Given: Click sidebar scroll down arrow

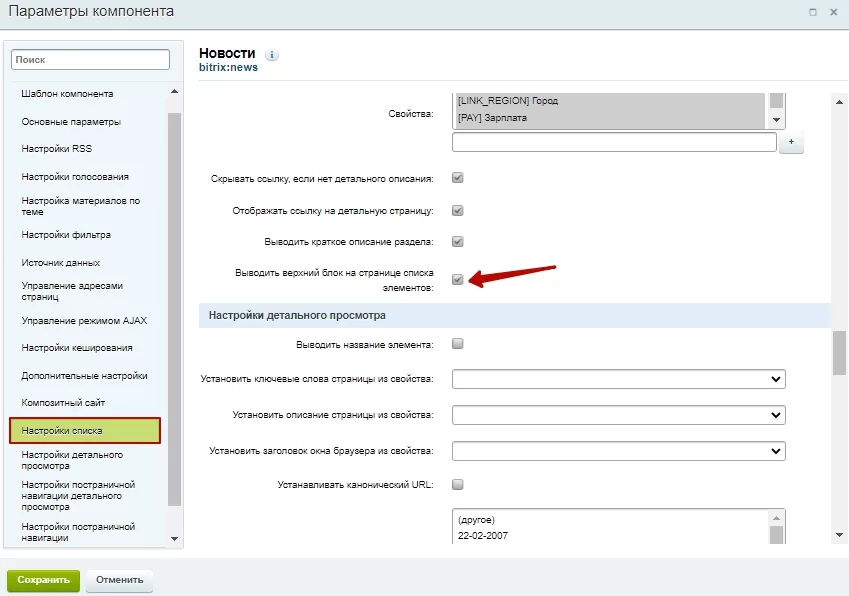Looking at the screenshot, I should (x=174, y=539).
